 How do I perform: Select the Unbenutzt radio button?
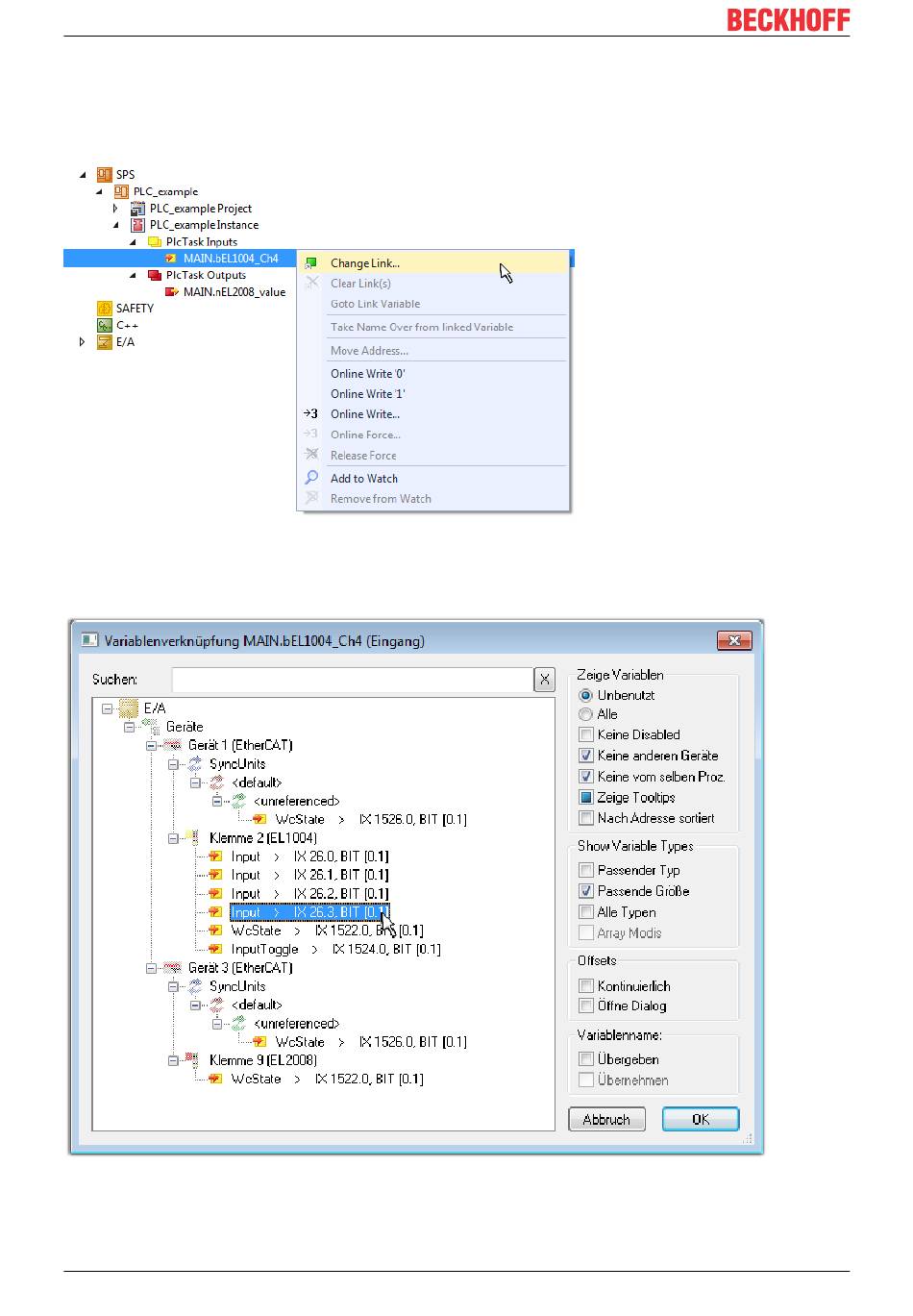coord(585,695)
